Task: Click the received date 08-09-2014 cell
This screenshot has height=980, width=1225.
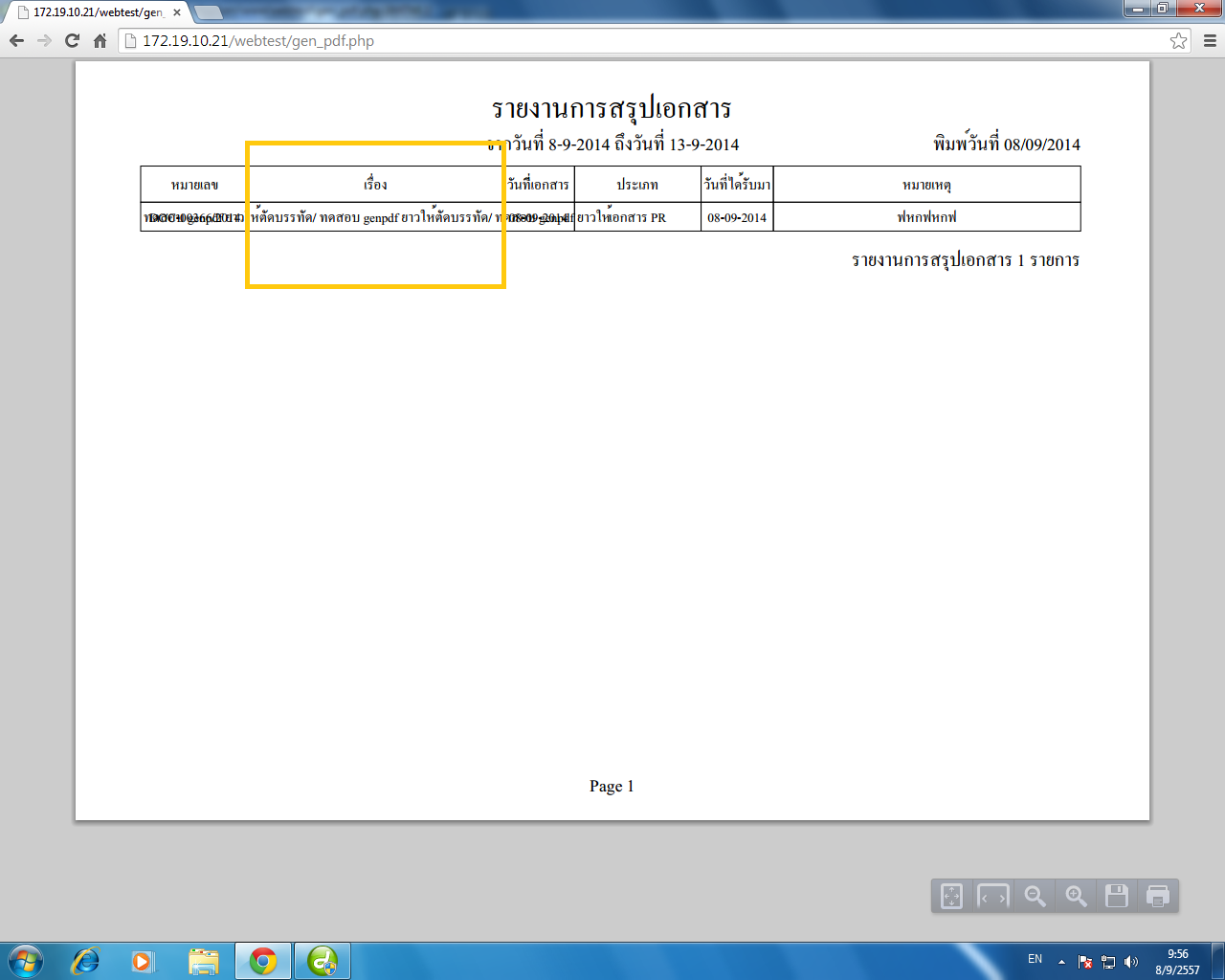Action: point(737,217)
